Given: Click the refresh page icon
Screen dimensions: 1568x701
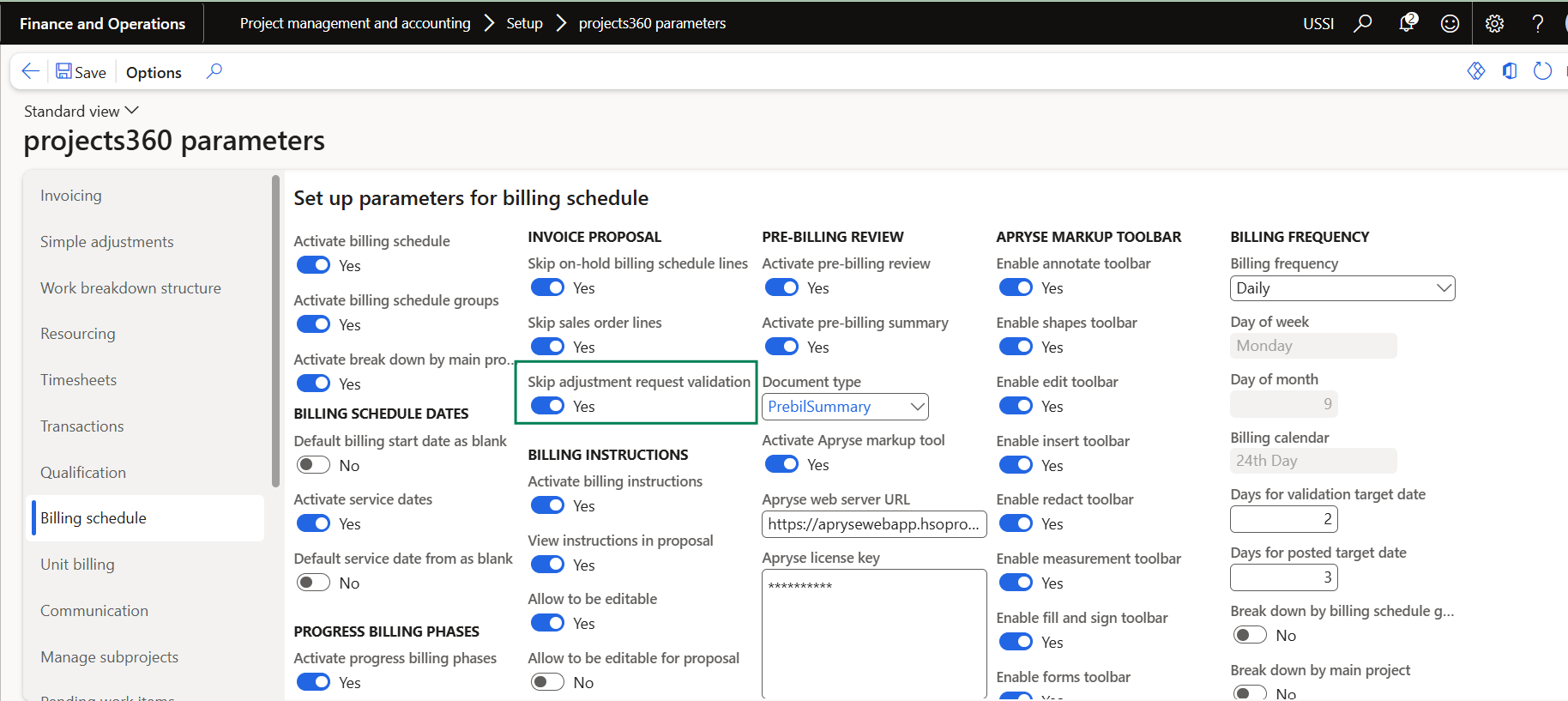Looking at the screenshot, I should 1542,71.
